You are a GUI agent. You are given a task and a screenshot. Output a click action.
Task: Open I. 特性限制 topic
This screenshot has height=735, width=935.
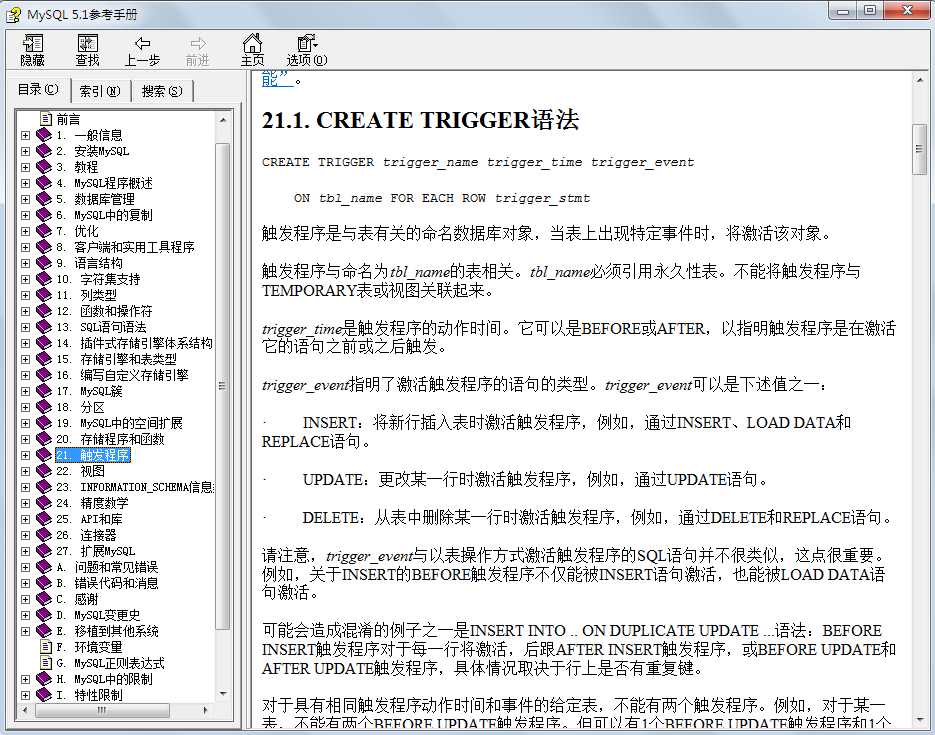tap(89, 695)
